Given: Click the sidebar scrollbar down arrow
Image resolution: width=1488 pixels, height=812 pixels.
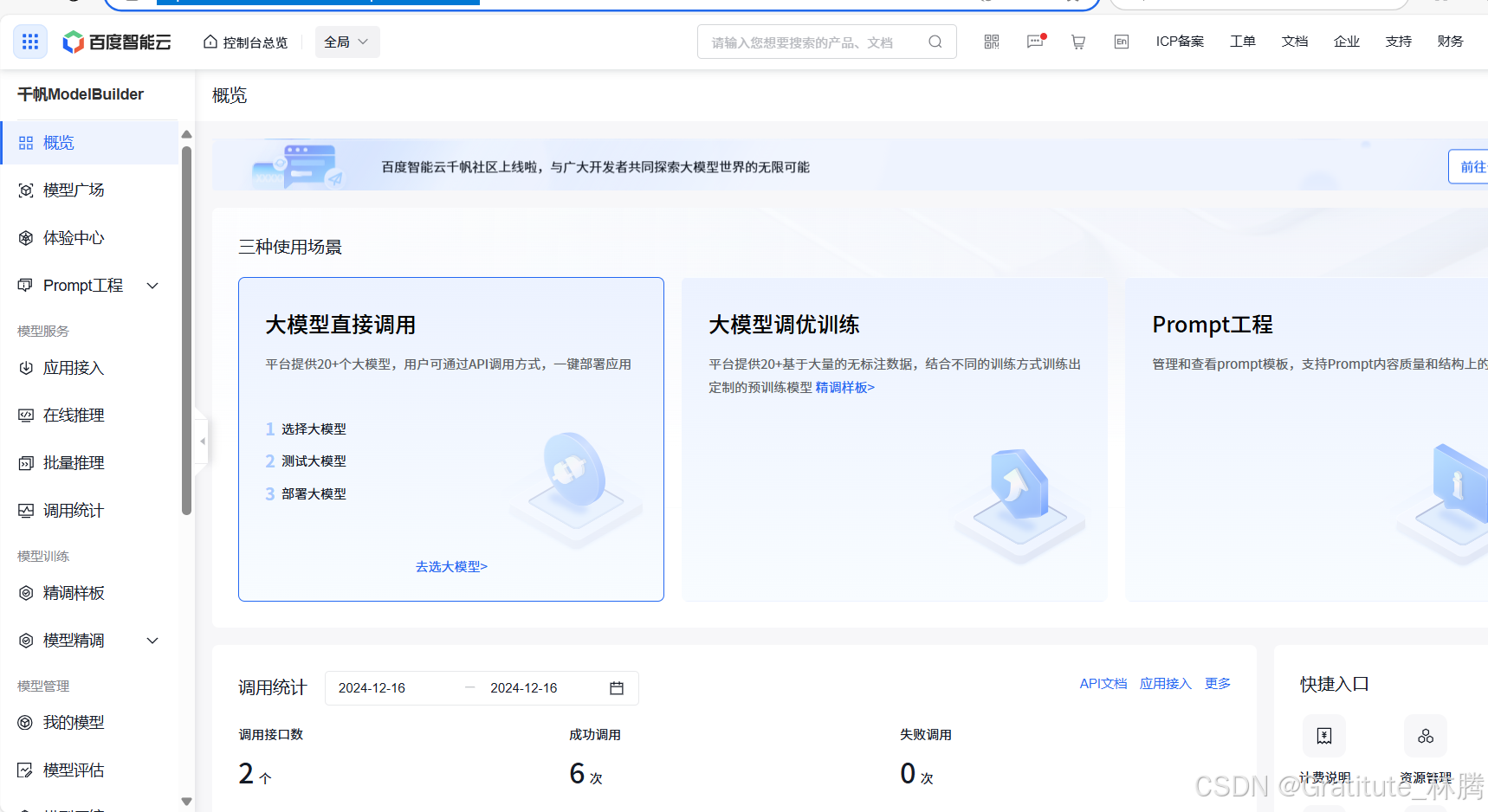Looking at the screenshot, I should 186,802.
